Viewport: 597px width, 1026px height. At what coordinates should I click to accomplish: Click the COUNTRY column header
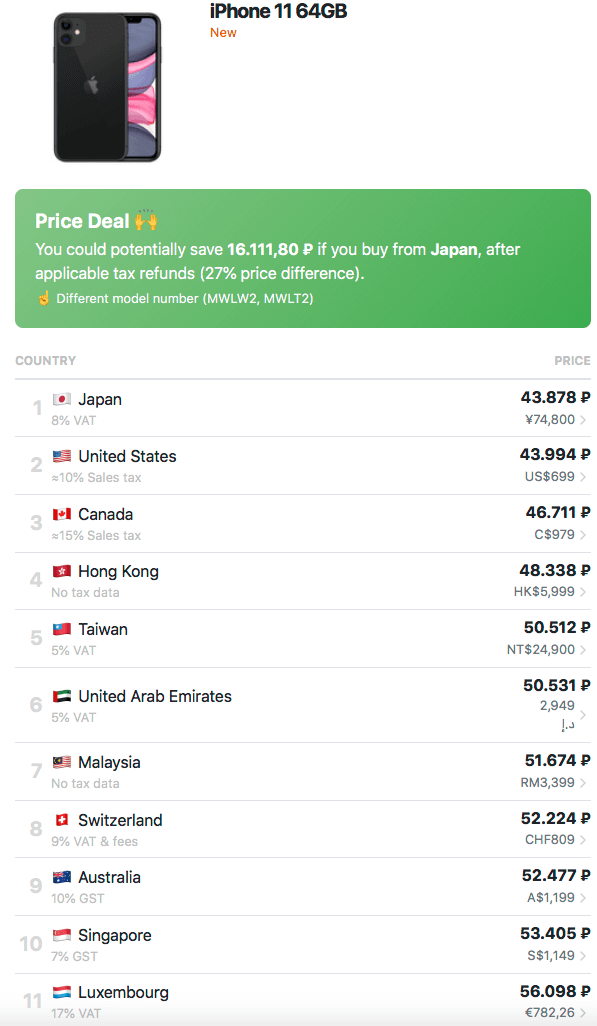click(x=46, y=361)
